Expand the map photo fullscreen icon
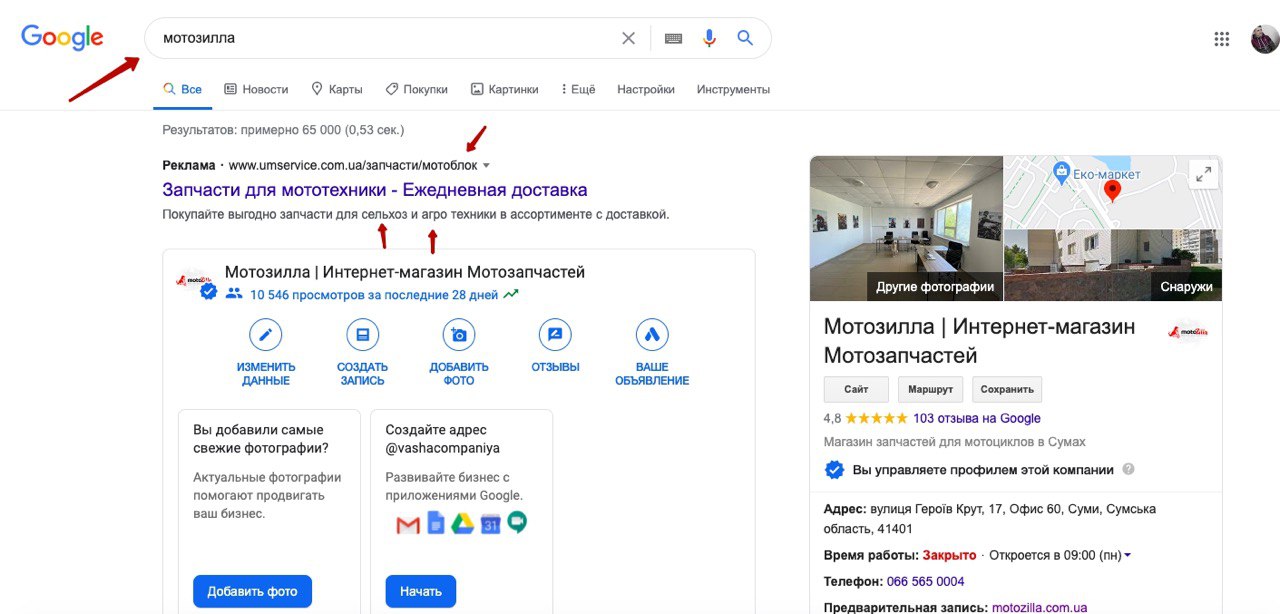This screenshot has height=614, width=1280. [1201, 174]
